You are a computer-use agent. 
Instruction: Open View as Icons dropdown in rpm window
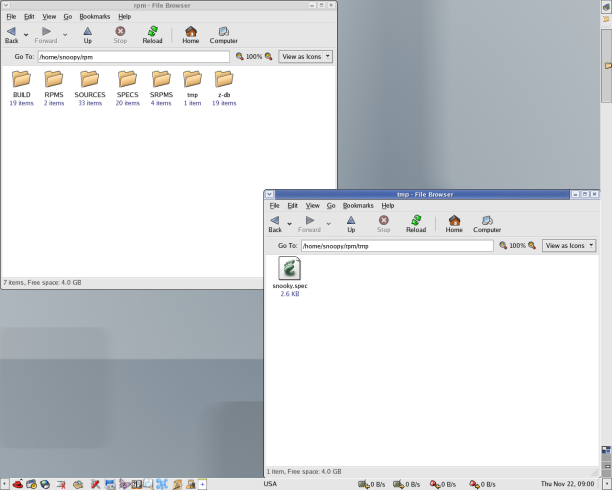tap(306, 57)
